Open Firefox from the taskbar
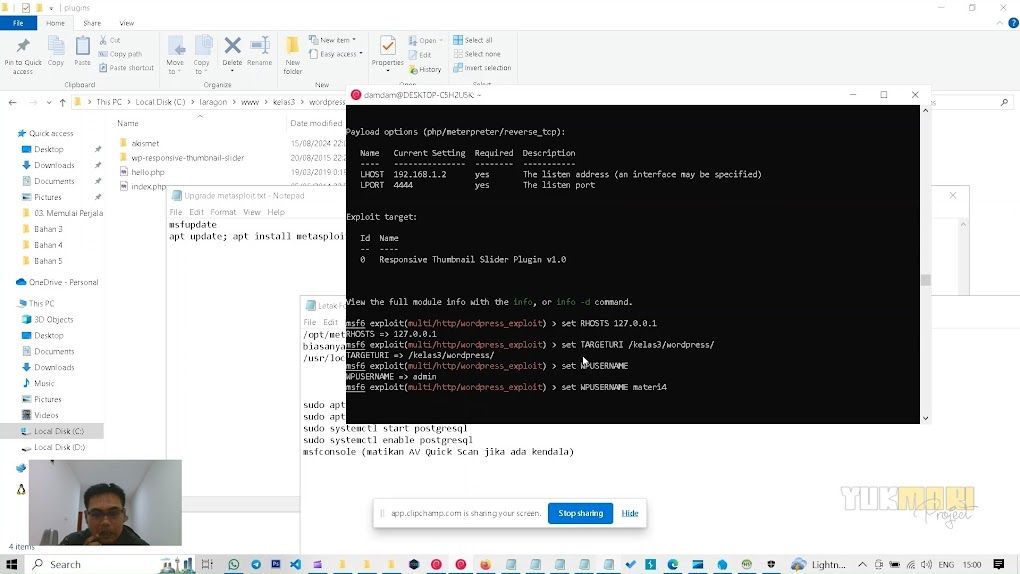This screenshot has height=574, width=1020. (x=485, y=564)
